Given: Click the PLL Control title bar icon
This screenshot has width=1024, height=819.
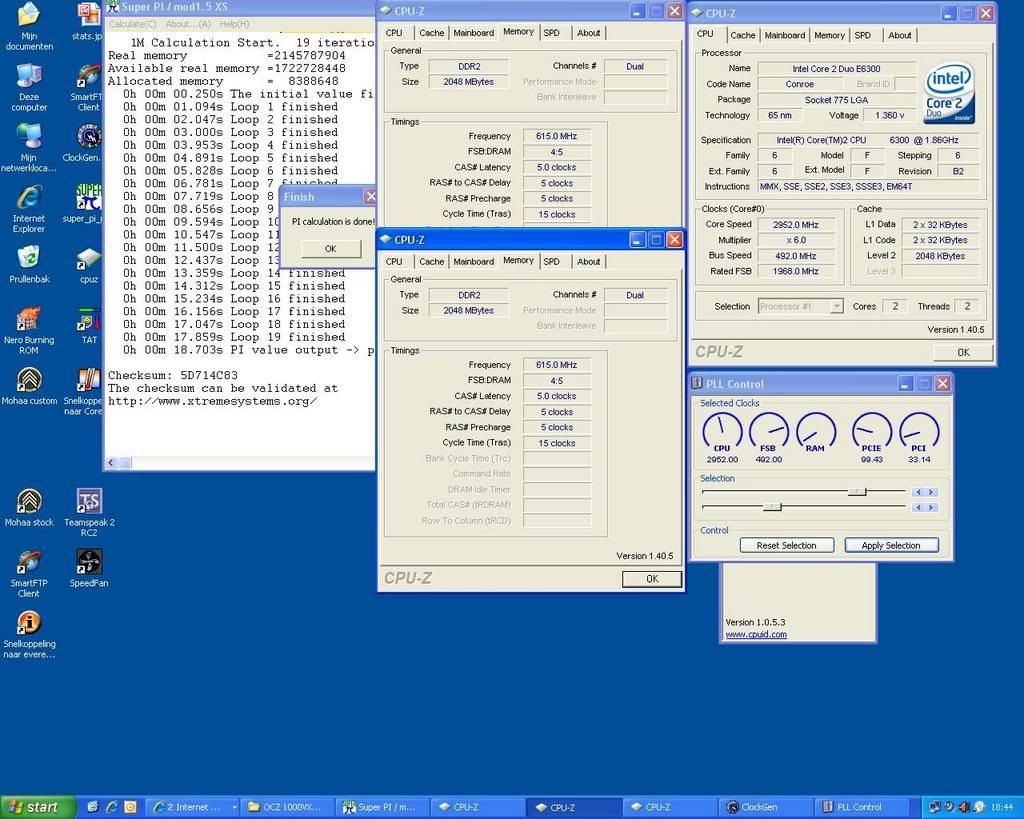Looking at the screenshot, I should coord(697,383).
